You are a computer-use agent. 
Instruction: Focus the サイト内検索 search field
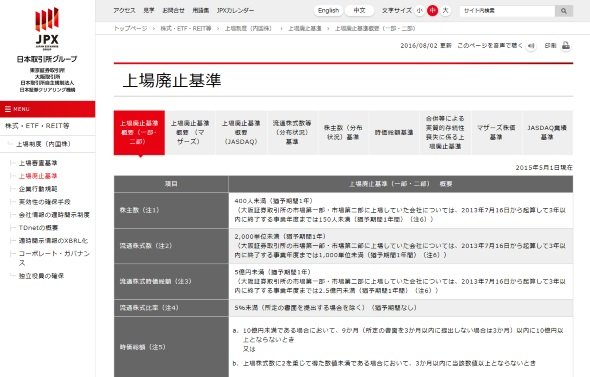pos(507,11)
